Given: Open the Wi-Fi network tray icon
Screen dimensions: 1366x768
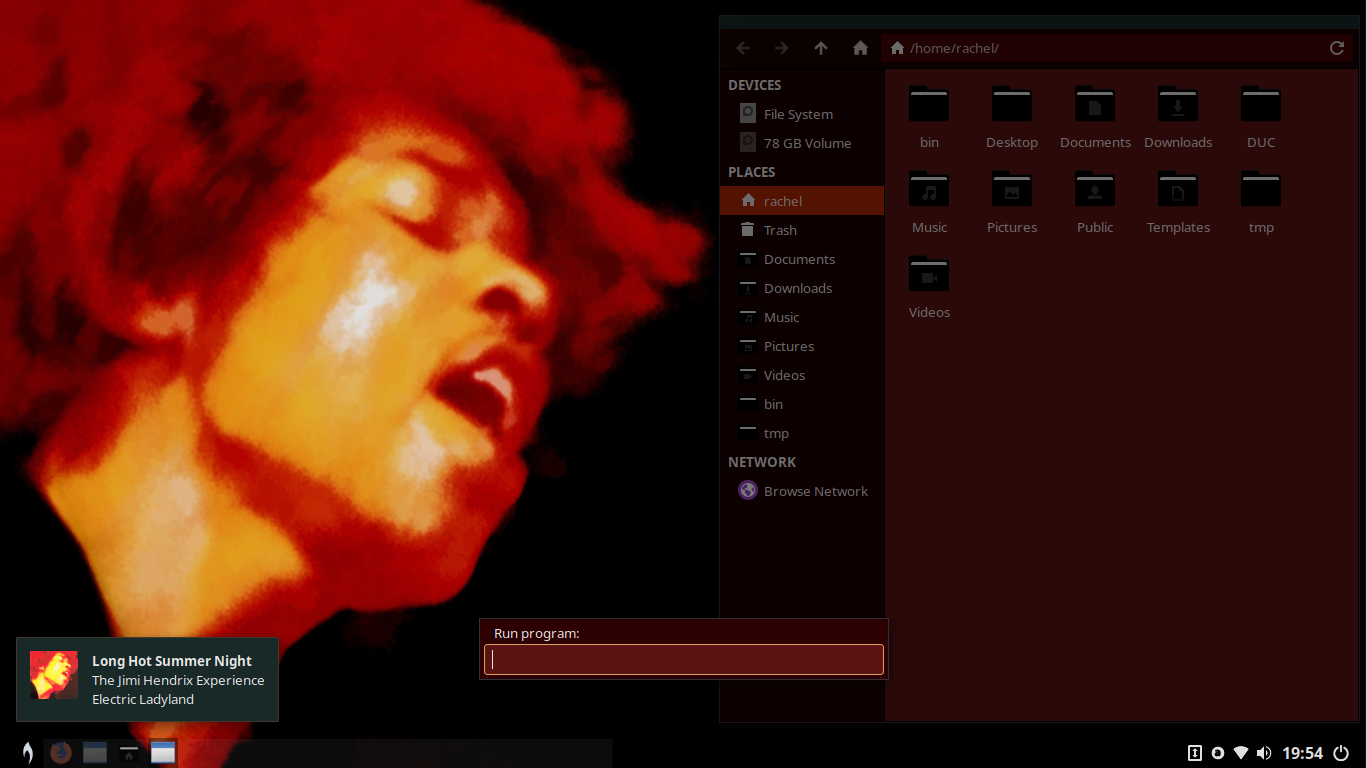Looking at the screenshot, I should (x=1241, y=753).
